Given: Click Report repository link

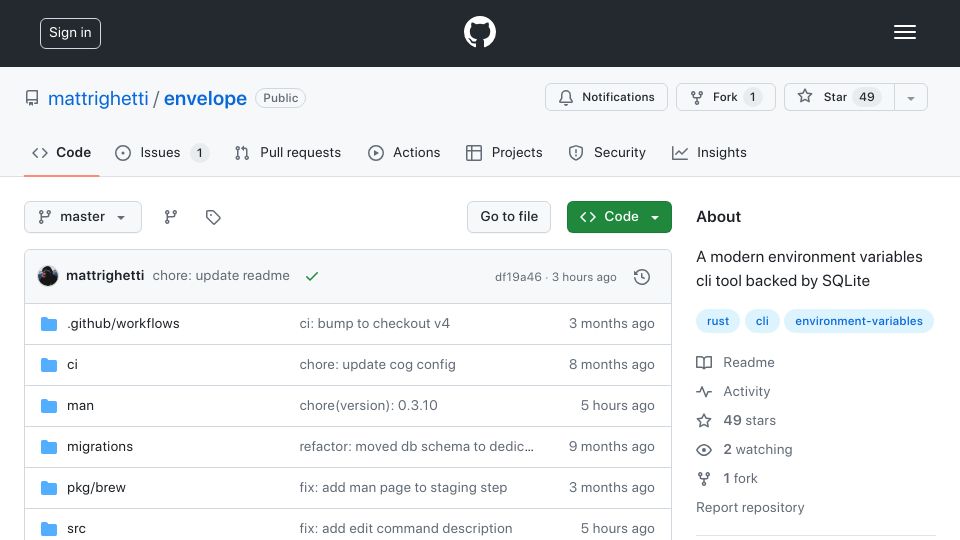Looking at the screenshot, I should [750, 508].
